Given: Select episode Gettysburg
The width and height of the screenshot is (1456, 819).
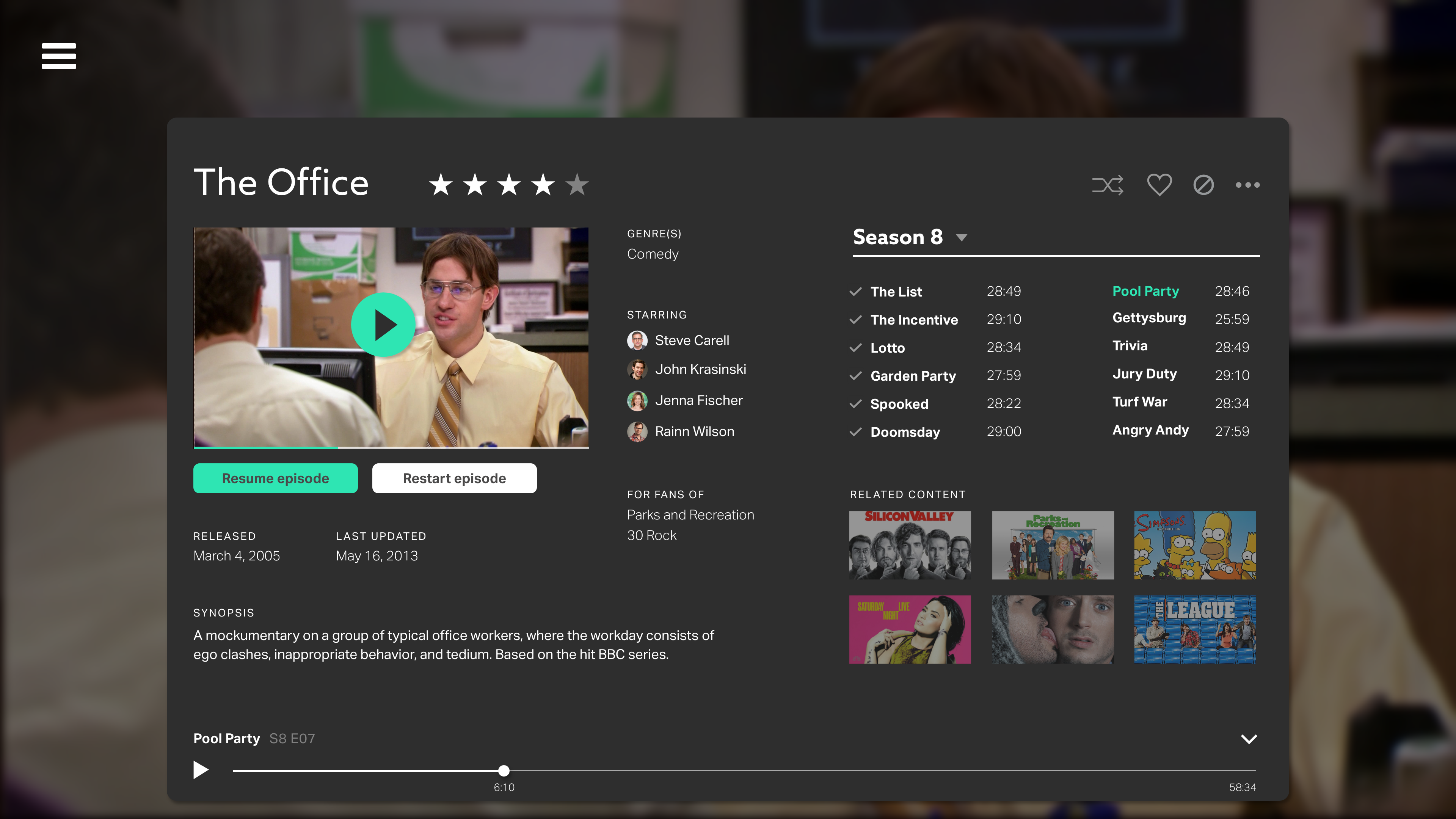Looking at the screenshot, I should coord(1149,318).
